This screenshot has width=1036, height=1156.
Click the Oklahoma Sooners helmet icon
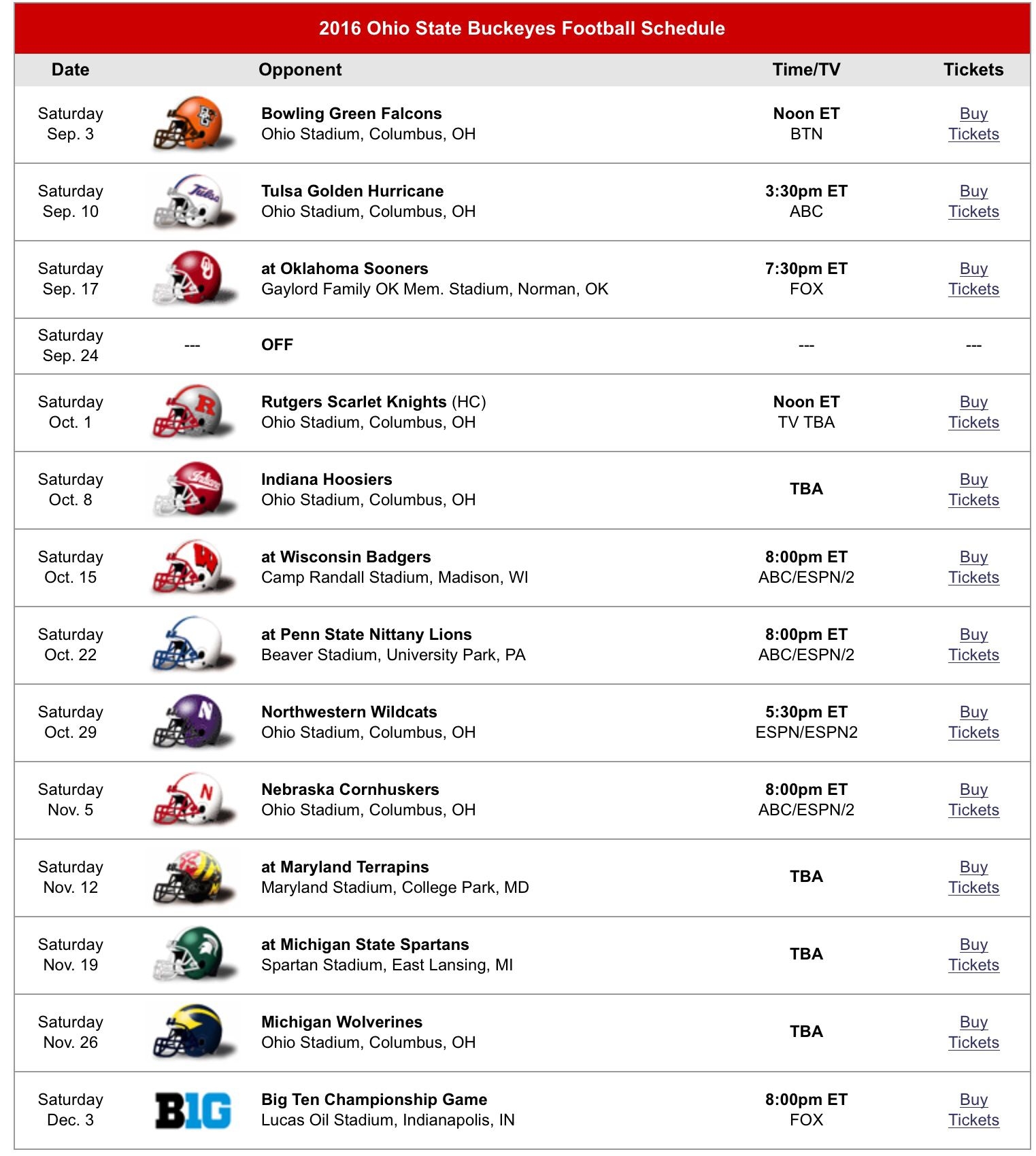(193, 279)
